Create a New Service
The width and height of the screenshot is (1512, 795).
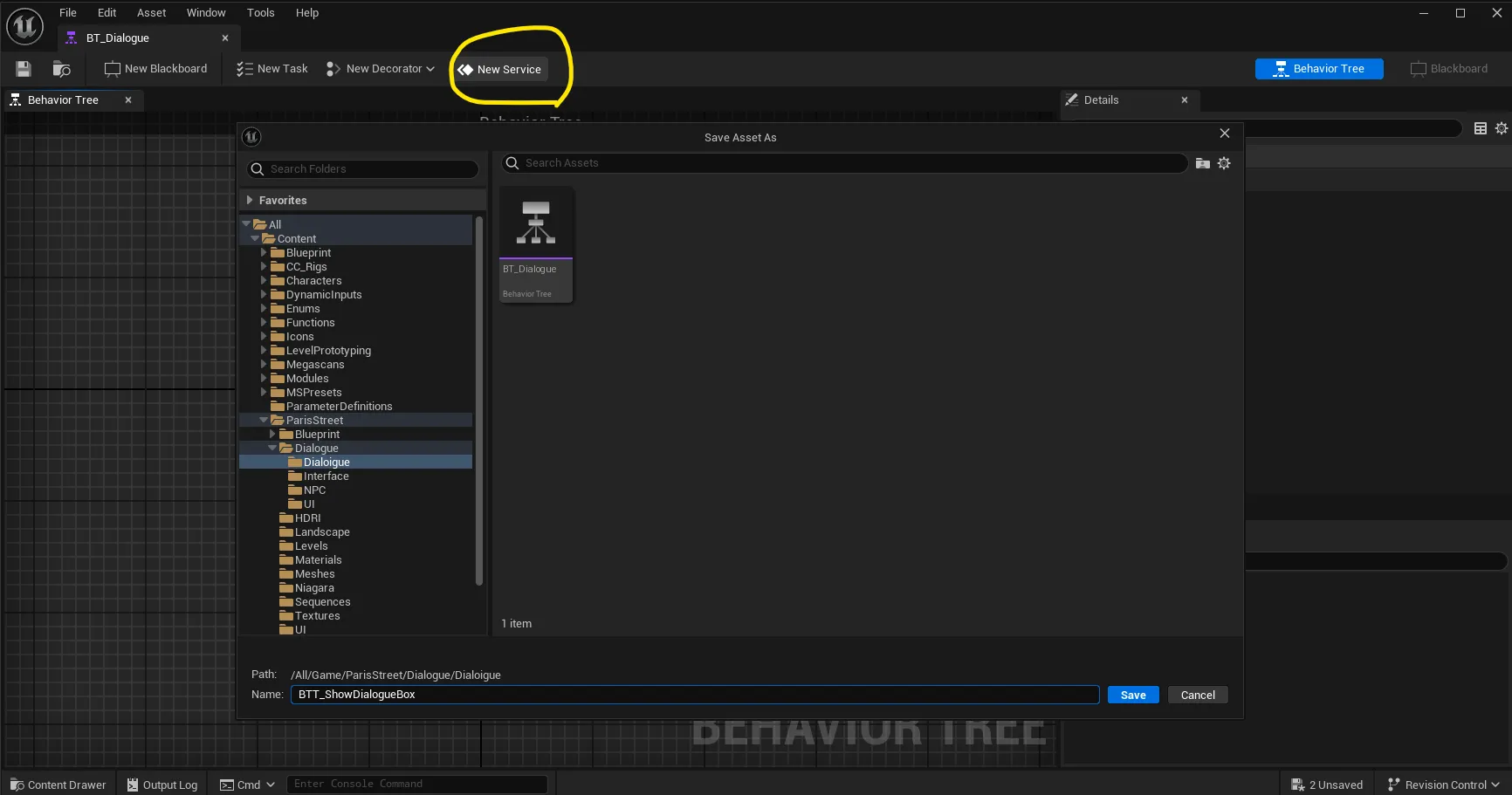(500, 70)
